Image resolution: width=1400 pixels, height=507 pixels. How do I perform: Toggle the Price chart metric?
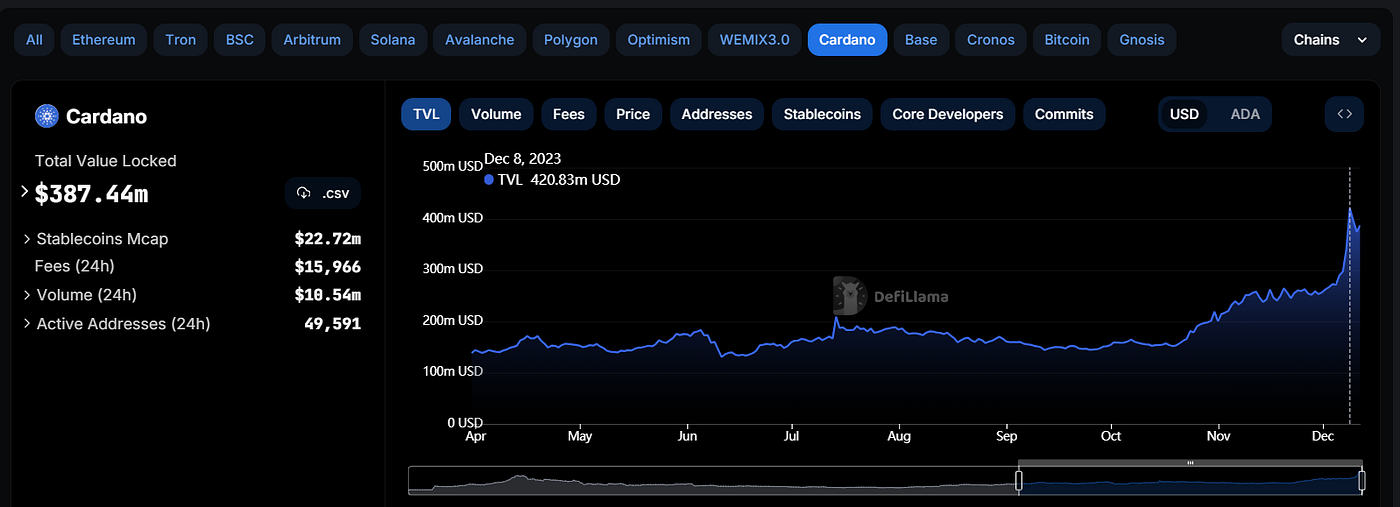pyautogui.click(x=633, y=114)
